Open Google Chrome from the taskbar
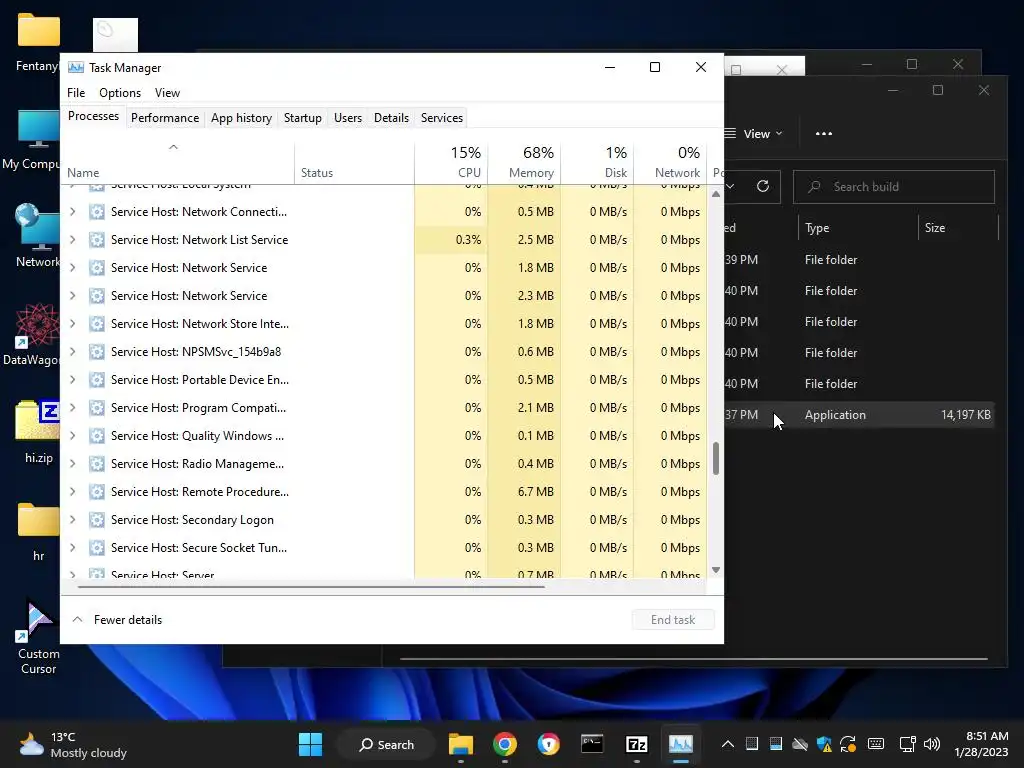The width and height of the screenshot is (1024, 768). point(504,744)
